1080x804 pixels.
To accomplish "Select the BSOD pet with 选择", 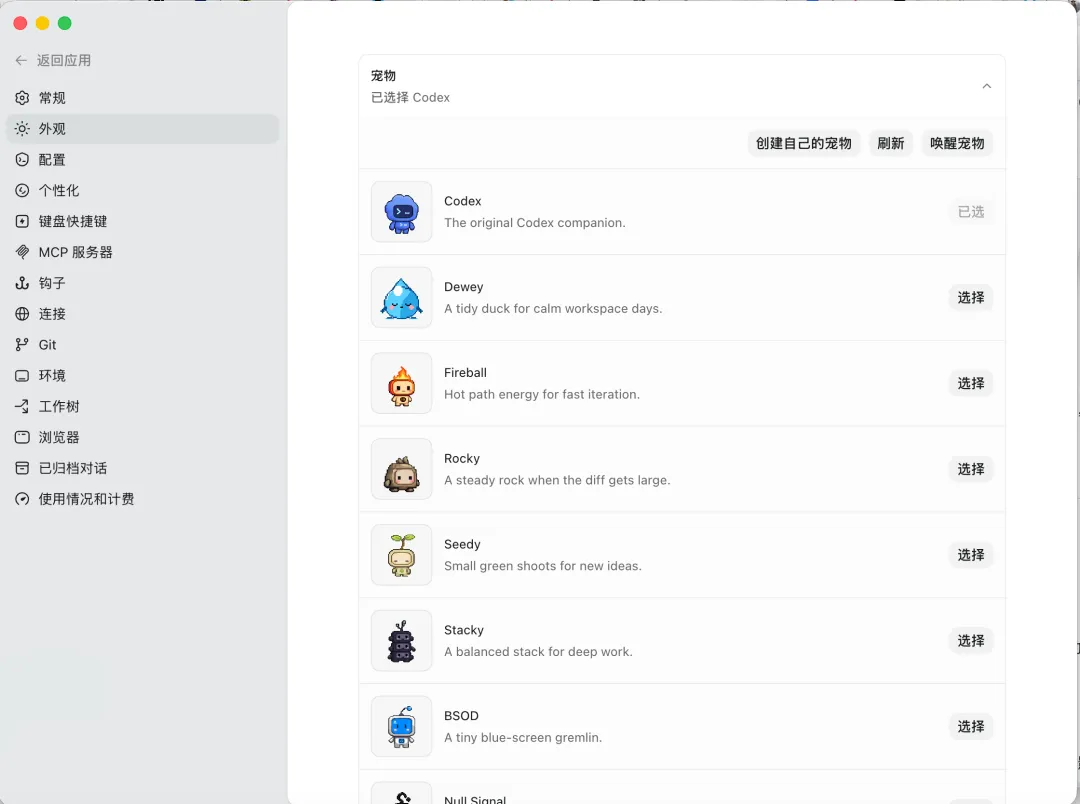I will tap(970, 726).
